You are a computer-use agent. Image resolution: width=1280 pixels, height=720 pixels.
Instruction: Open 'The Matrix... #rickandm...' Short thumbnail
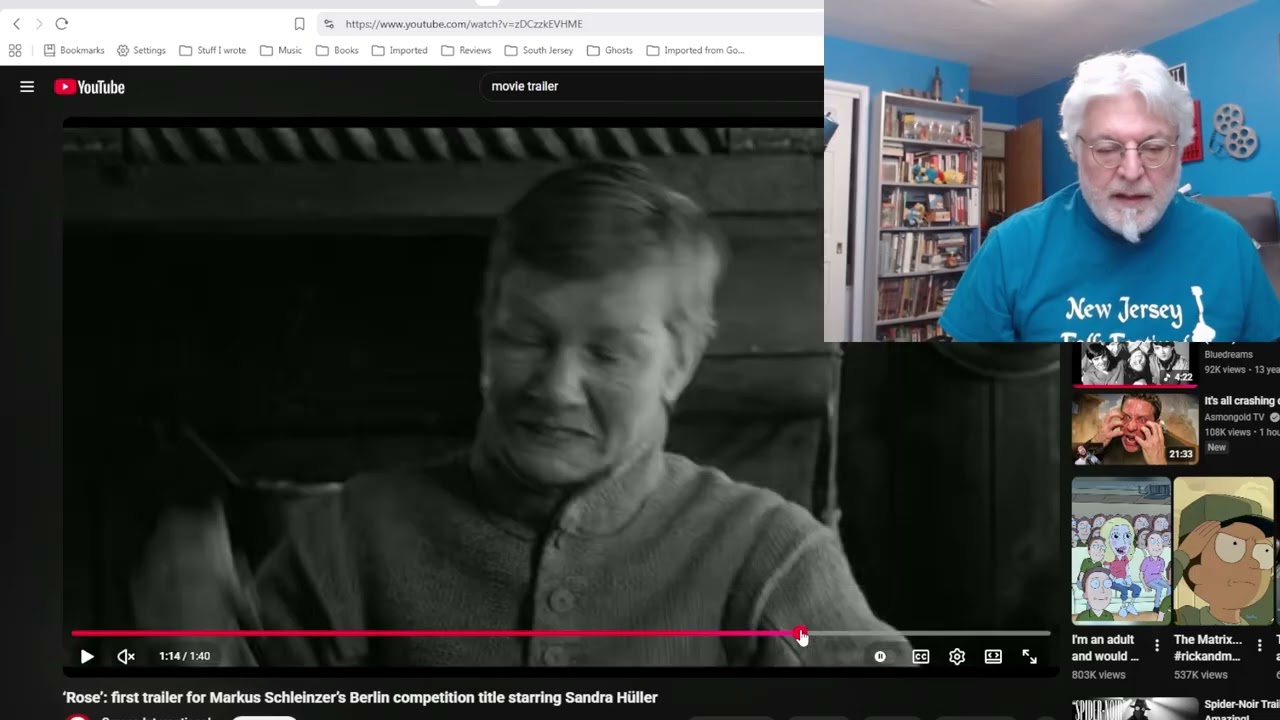pyautogui.click(x=1224, y=551)
